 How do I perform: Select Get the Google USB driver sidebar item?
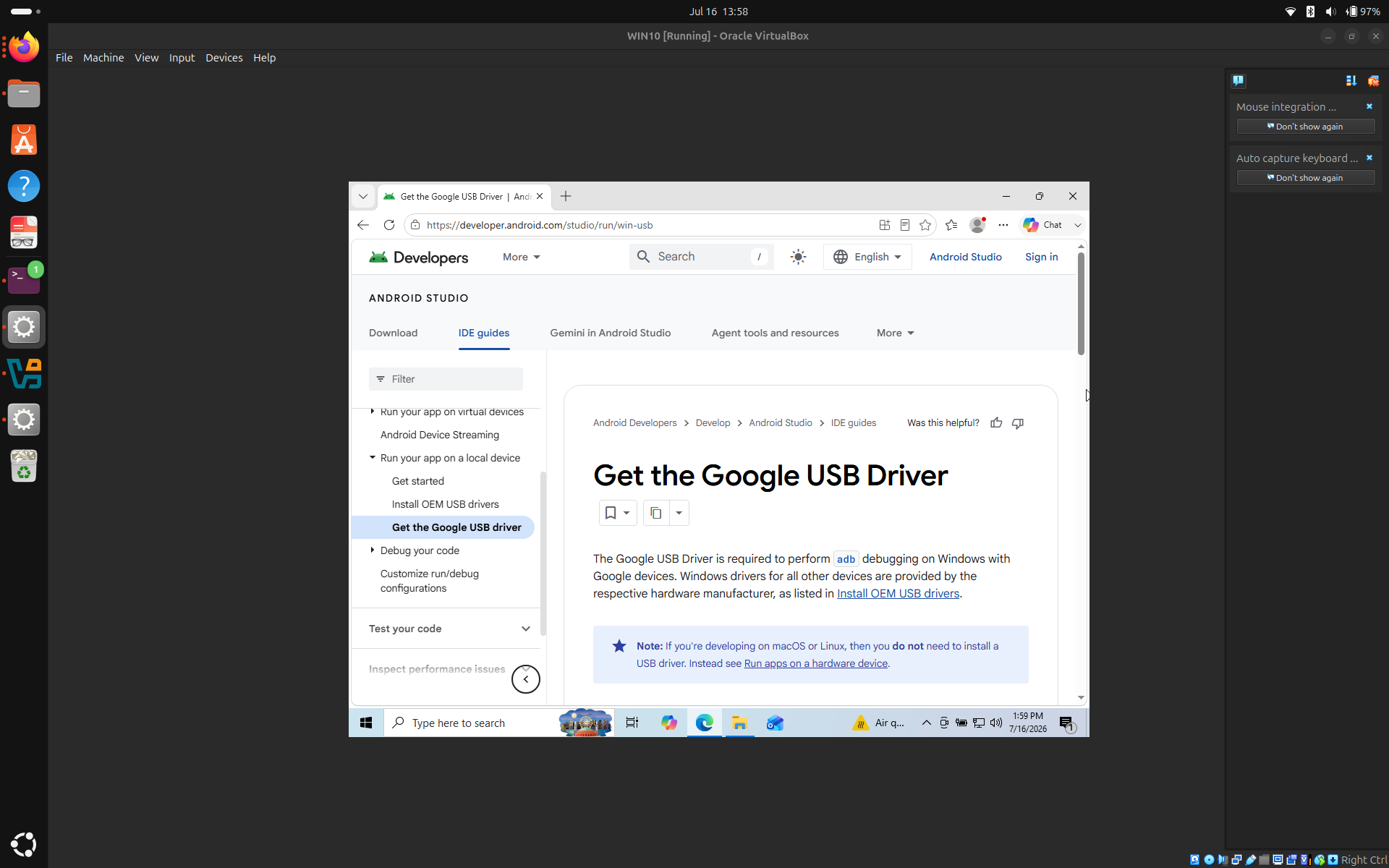(443, 527)
